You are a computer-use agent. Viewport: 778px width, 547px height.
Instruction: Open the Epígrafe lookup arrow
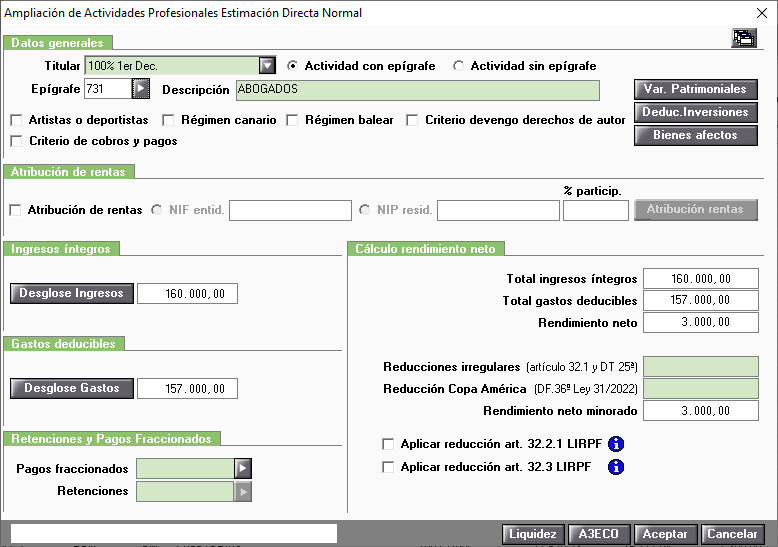(x=141, y=89)
